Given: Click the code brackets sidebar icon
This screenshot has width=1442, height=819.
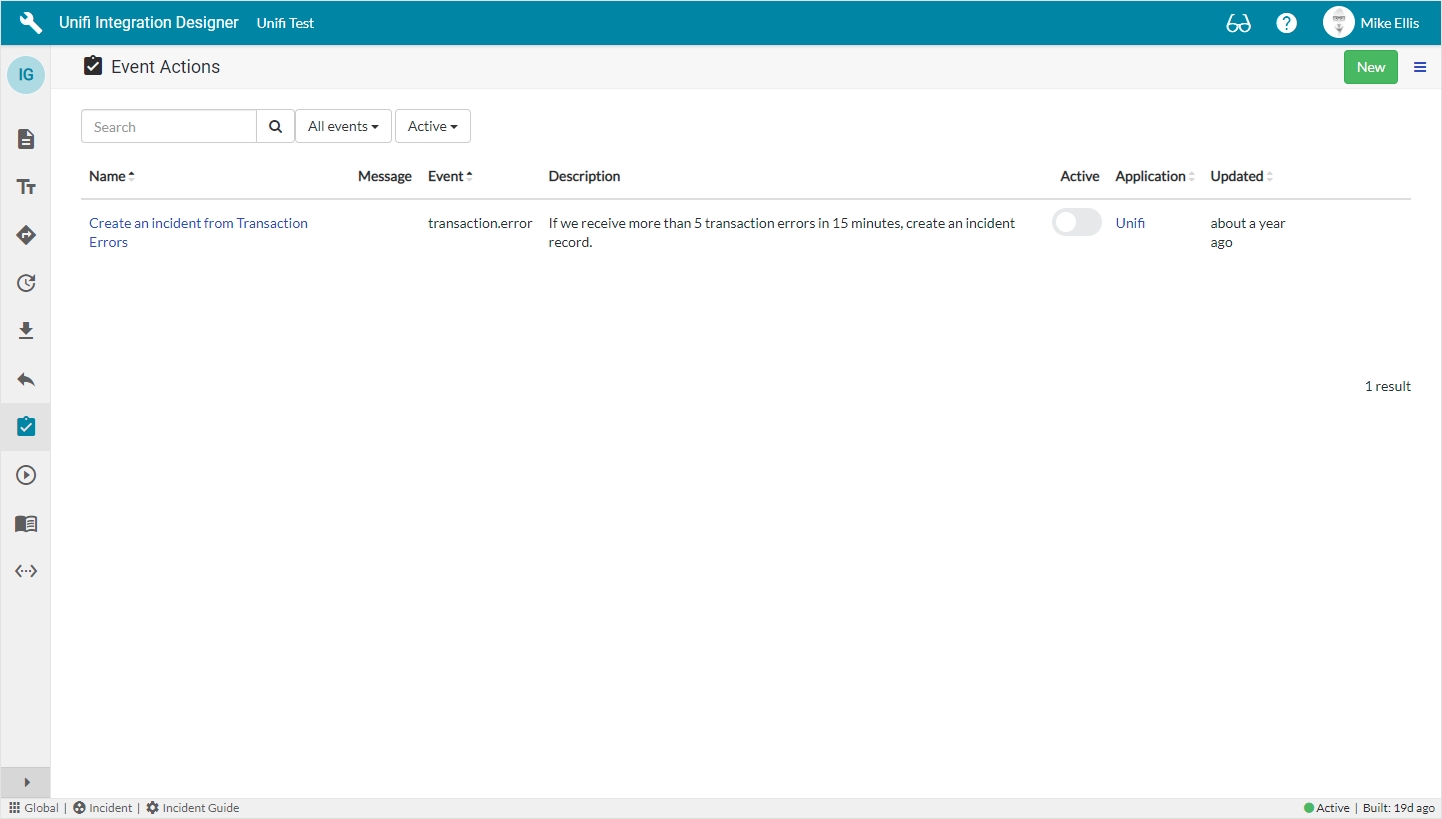Looking at the screenshot, I should tap(26, 571).
